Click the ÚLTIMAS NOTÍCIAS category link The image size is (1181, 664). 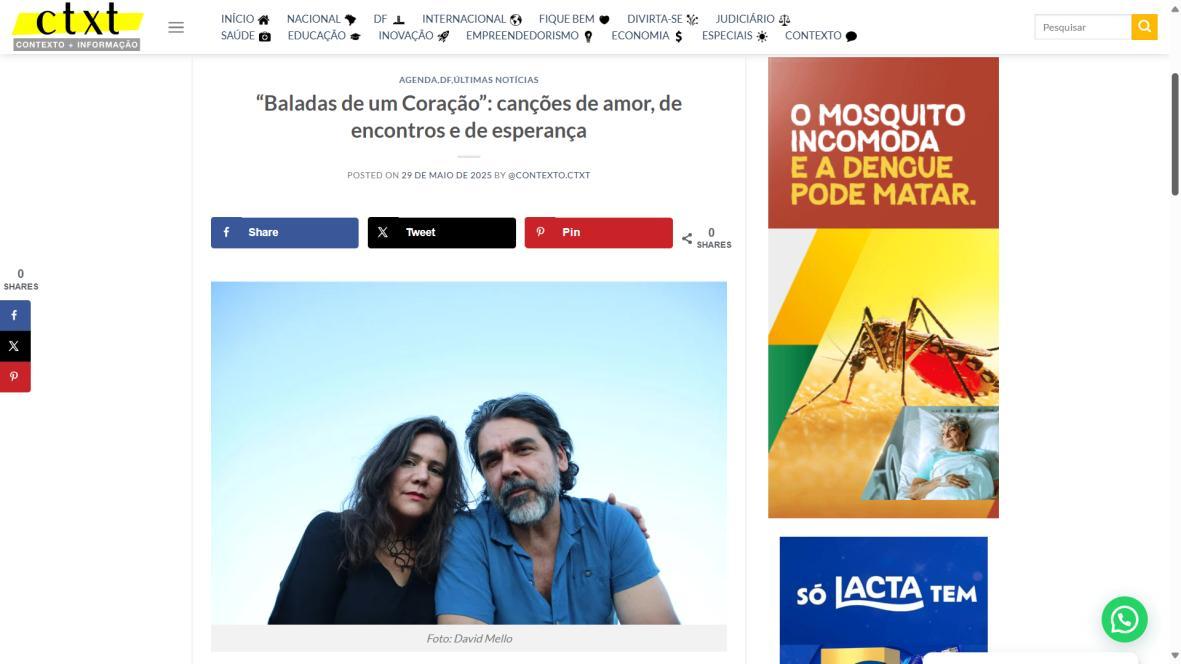click(496, 80)
